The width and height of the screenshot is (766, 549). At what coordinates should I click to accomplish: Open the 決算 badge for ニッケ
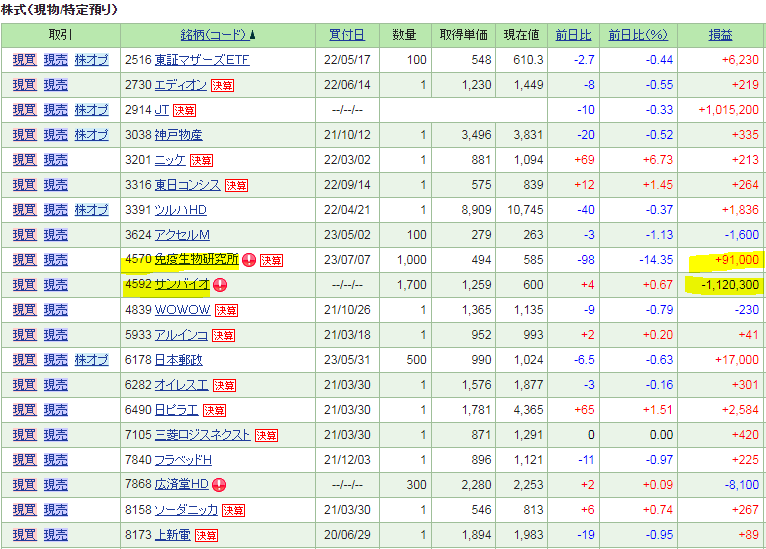tap(201, 161)
